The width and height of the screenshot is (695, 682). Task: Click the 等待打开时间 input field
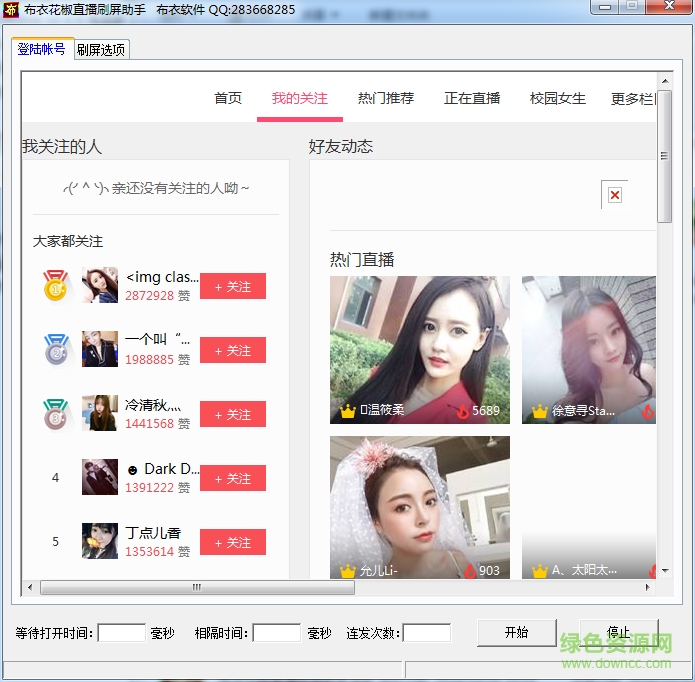[x=122, y=633]
